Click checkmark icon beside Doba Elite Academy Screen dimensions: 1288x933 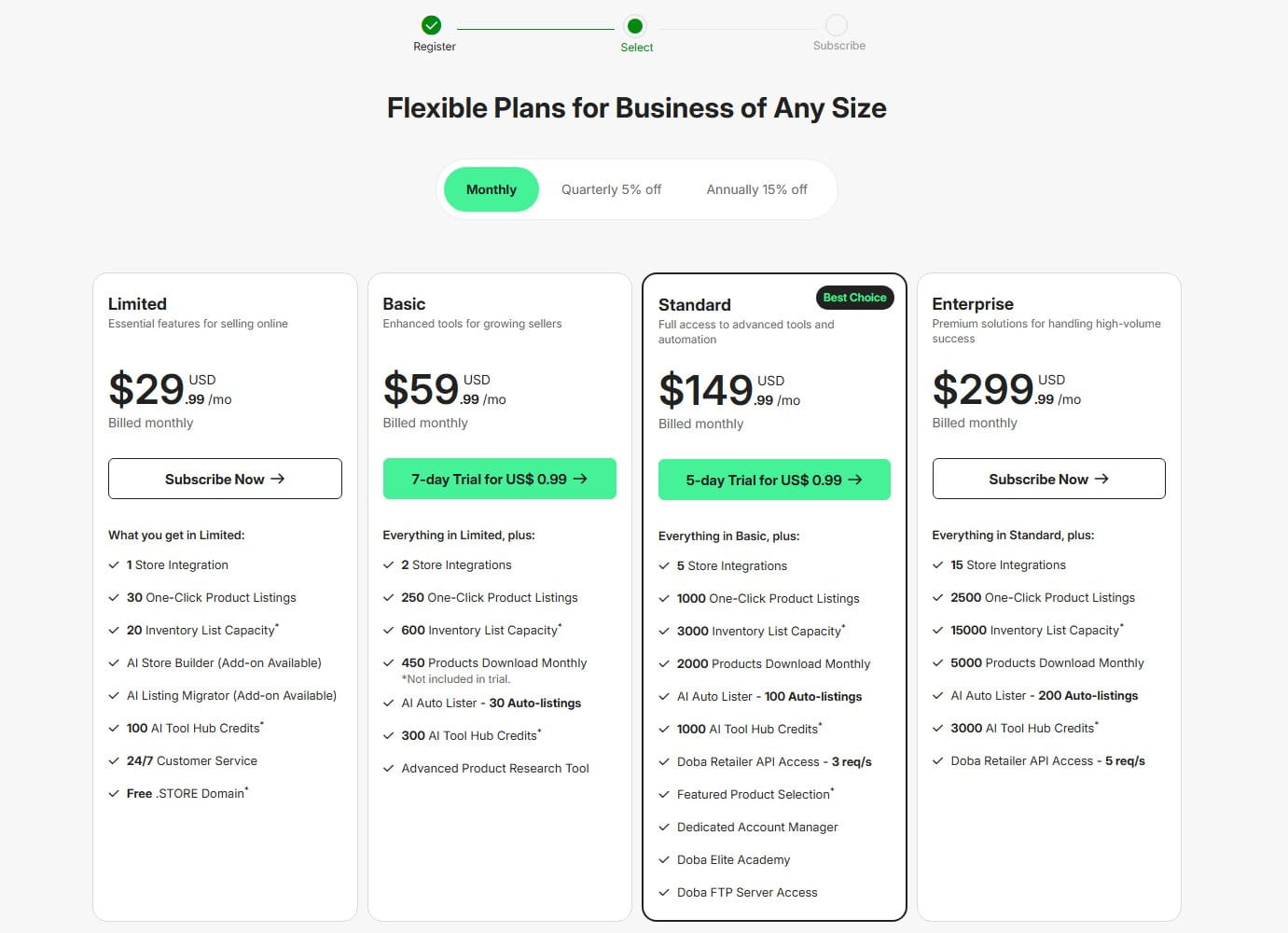pos(664,860)
